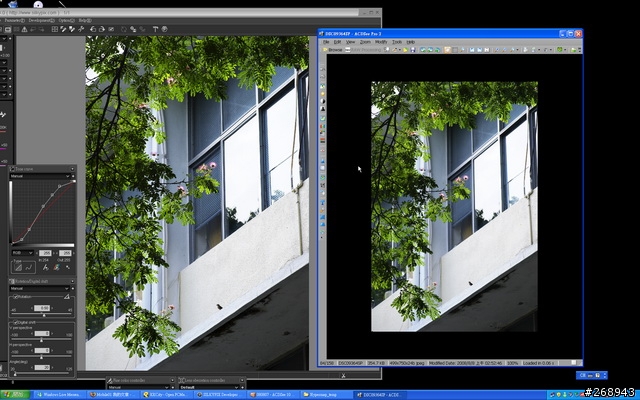The width and height of the screenshot is (640, 400).
Task: Click the rotate right icon in SILKYPIX toolbar
Action: 102,29
